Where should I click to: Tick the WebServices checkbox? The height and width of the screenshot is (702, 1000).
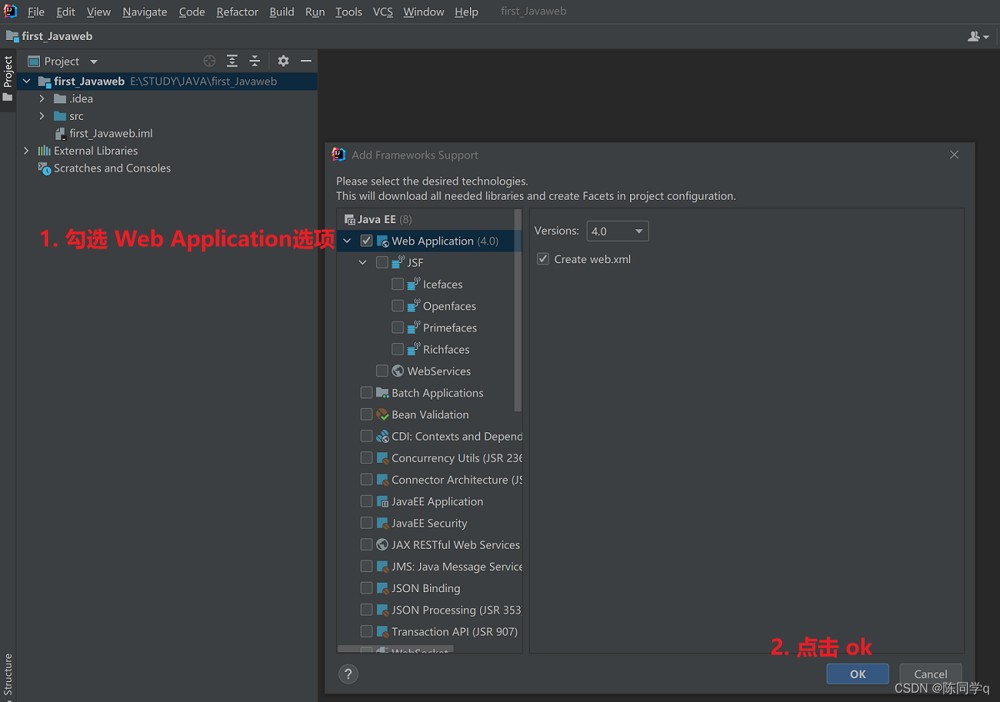[382, 370]
